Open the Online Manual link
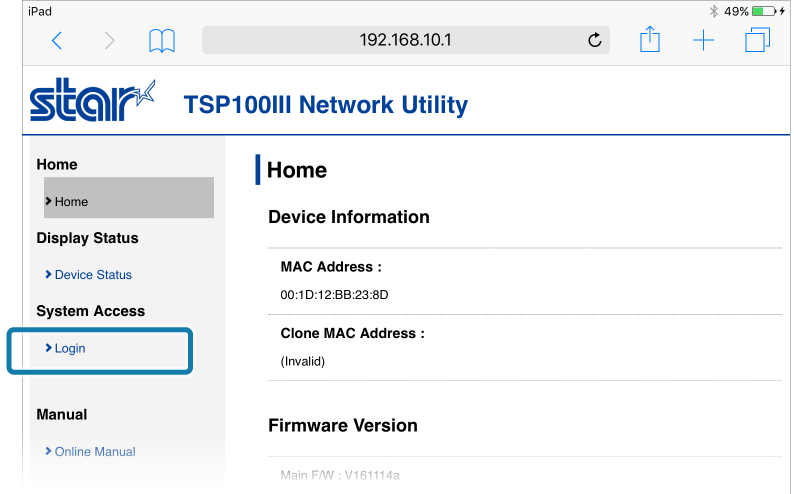 click(x=95, y=451)
